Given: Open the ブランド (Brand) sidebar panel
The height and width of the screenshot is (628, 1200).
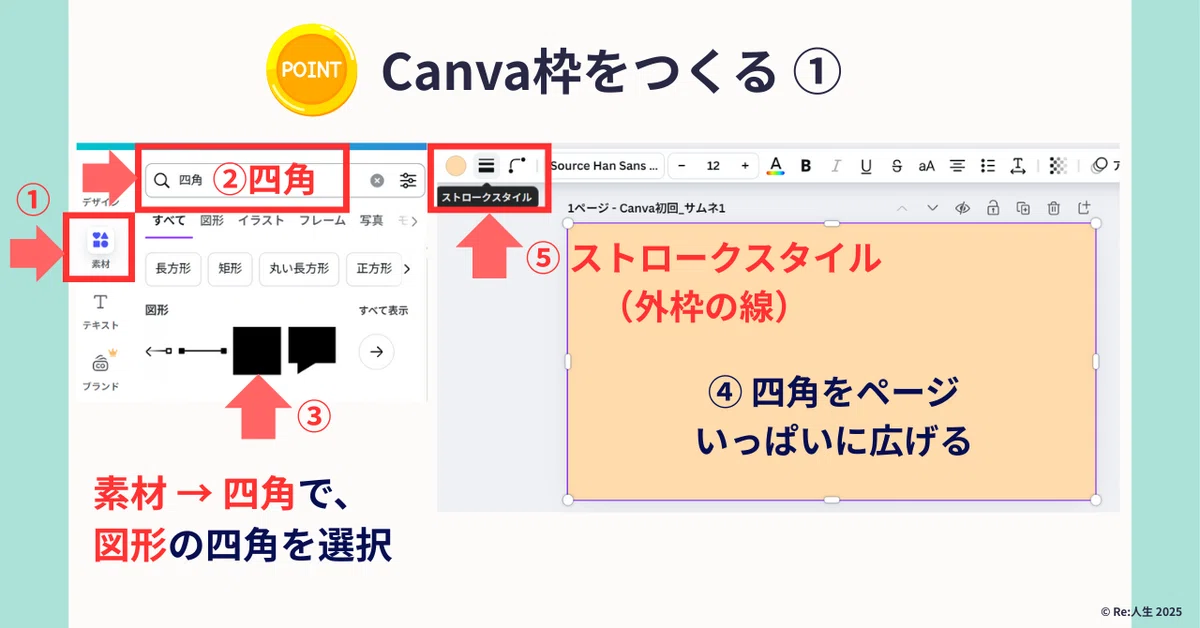Looking at the screenshot, I should 100,371.
